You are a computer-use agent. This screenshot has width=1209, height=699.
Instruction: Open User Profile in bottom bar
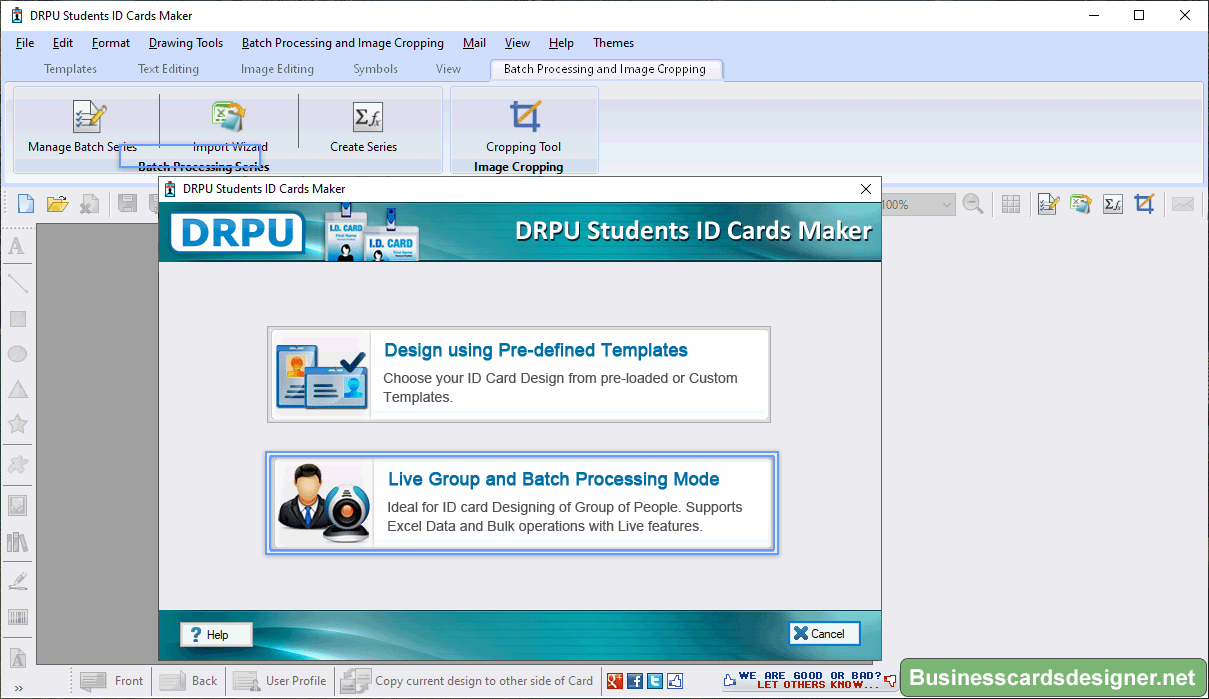pyautogui.click(x=280, y=681)
